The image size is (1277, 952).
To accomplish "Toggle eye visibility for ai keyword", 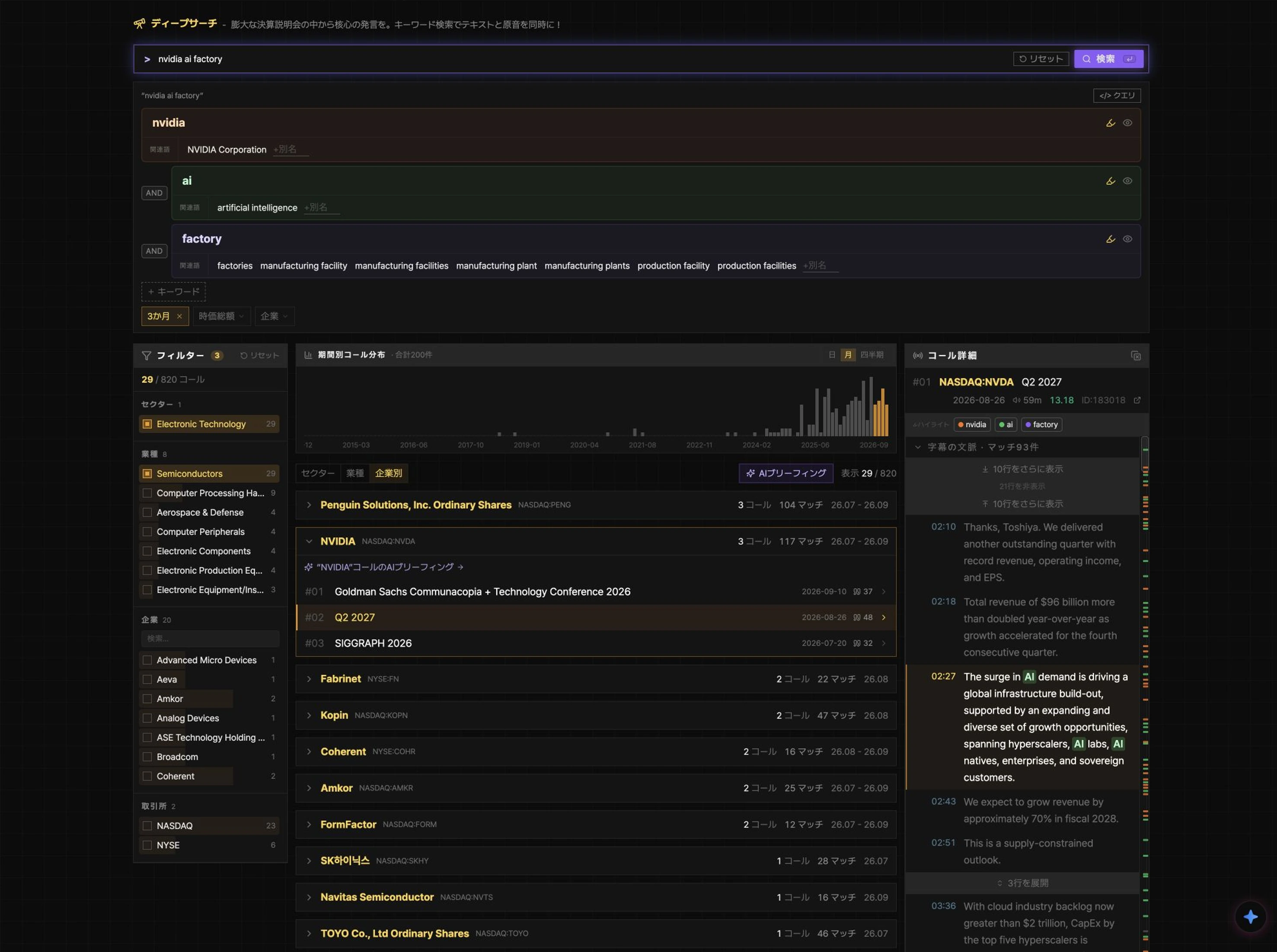I will [1127, 181].
